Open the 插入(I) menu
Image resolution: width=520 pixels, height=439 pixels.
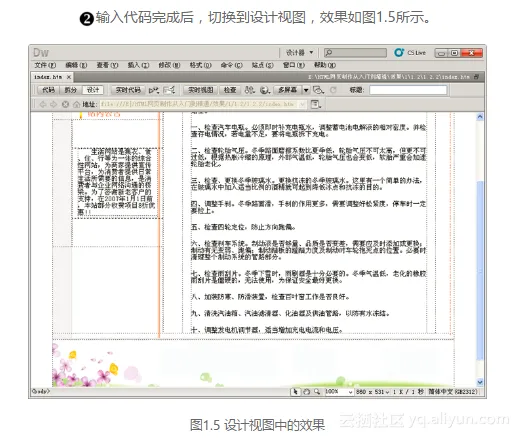click(138, 65)
